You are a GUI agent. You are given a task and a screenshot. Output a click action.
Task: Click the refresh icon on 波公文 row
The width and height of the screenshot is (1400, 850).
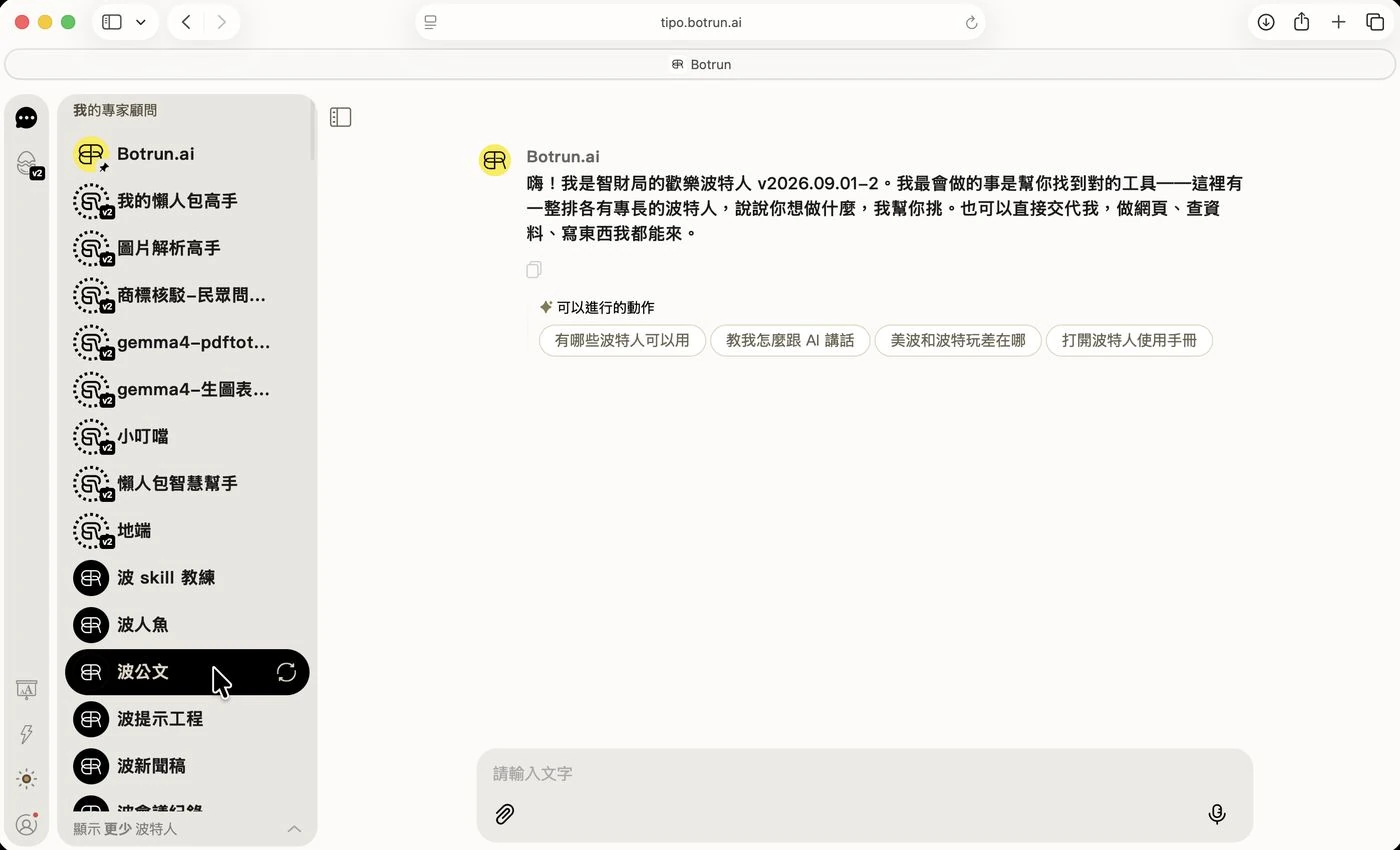click(287, 672)
